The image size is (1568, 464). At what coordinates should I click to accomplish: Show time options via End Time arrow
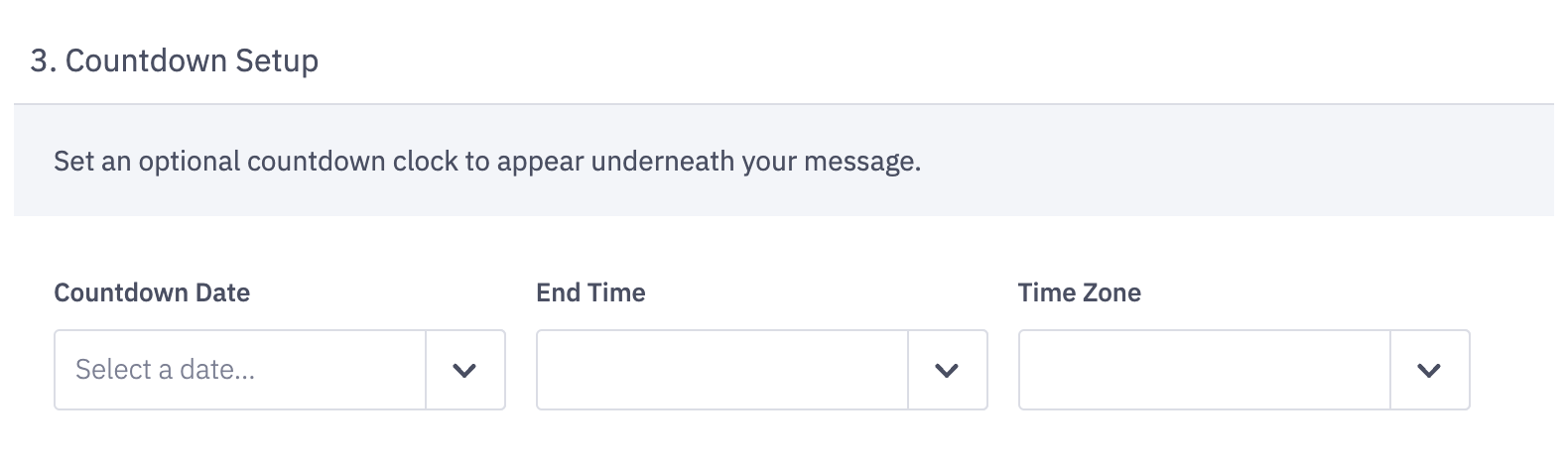[947, 371]
